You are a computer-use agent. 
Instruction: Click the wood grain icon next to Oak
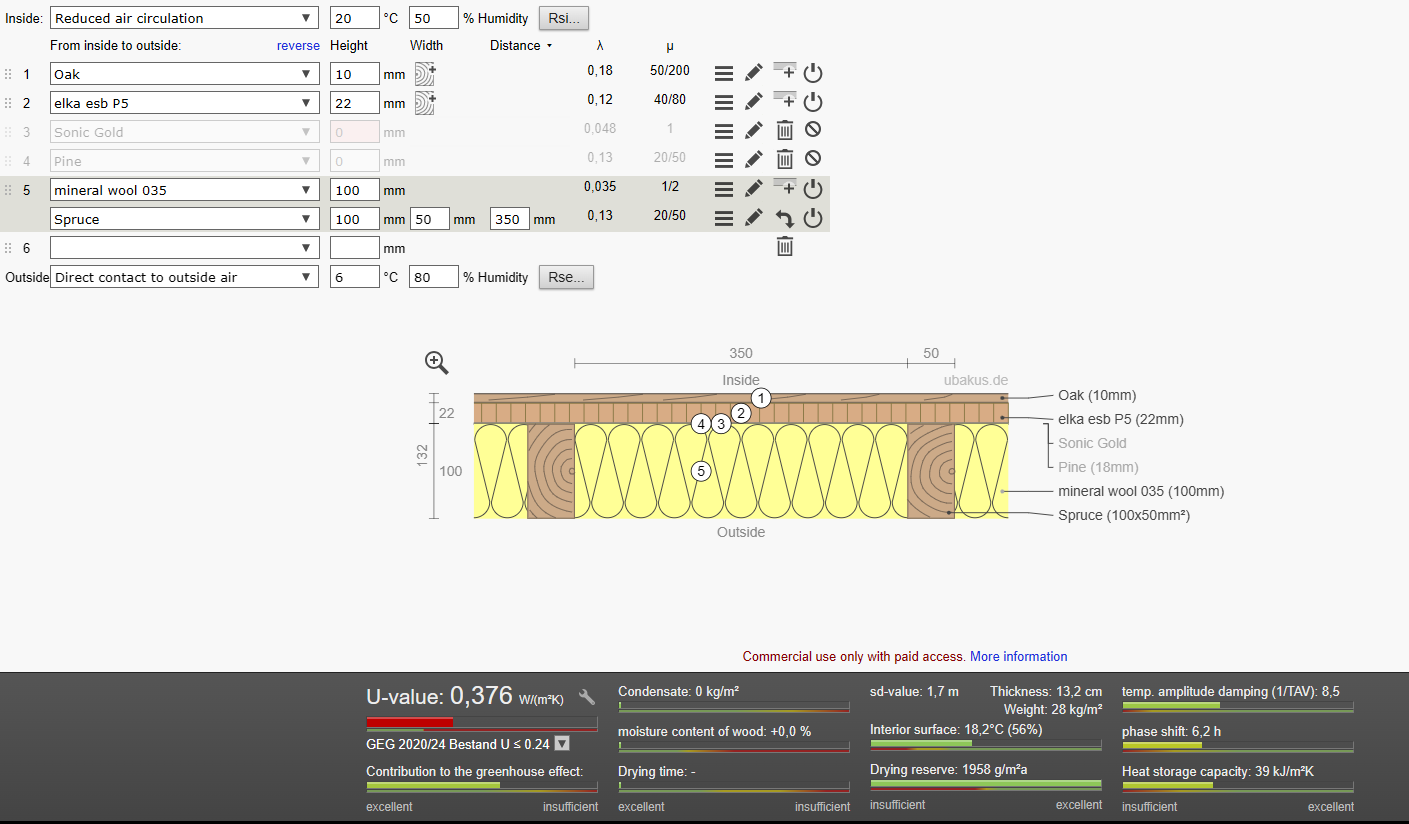tap(425, 73)
